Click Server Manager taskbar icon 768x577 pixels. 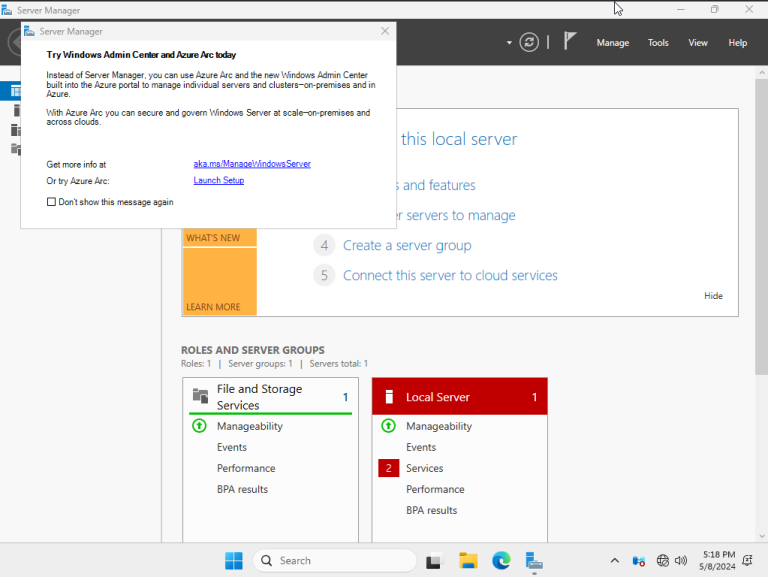click(x=533, y=561)
